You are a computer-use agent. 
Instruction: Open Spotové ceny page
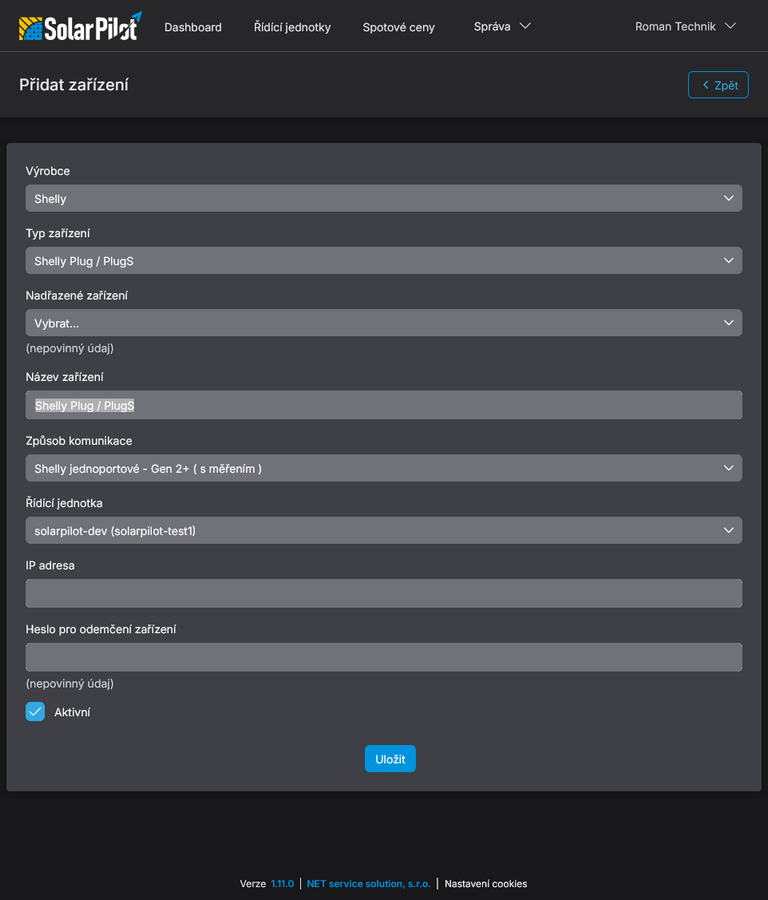399,27
